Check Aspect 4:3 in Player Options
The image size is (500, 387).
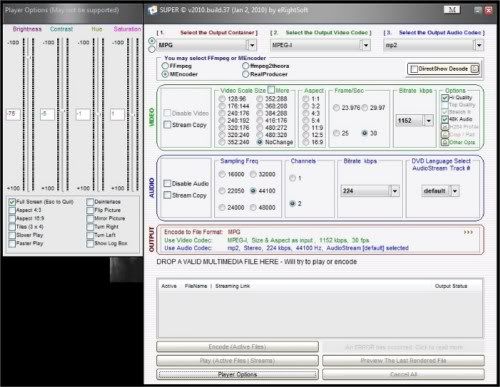pyautogui.click(x=12, y=210)
